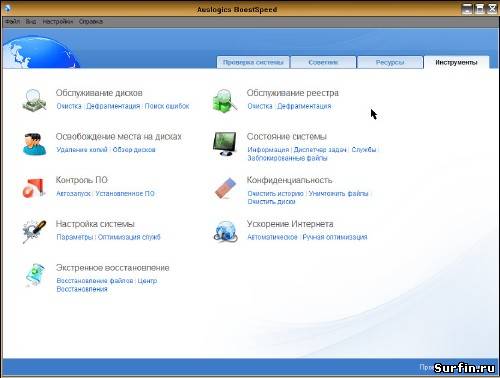
Task: Open the Вид menu
Action: click(x=31, y=21)
